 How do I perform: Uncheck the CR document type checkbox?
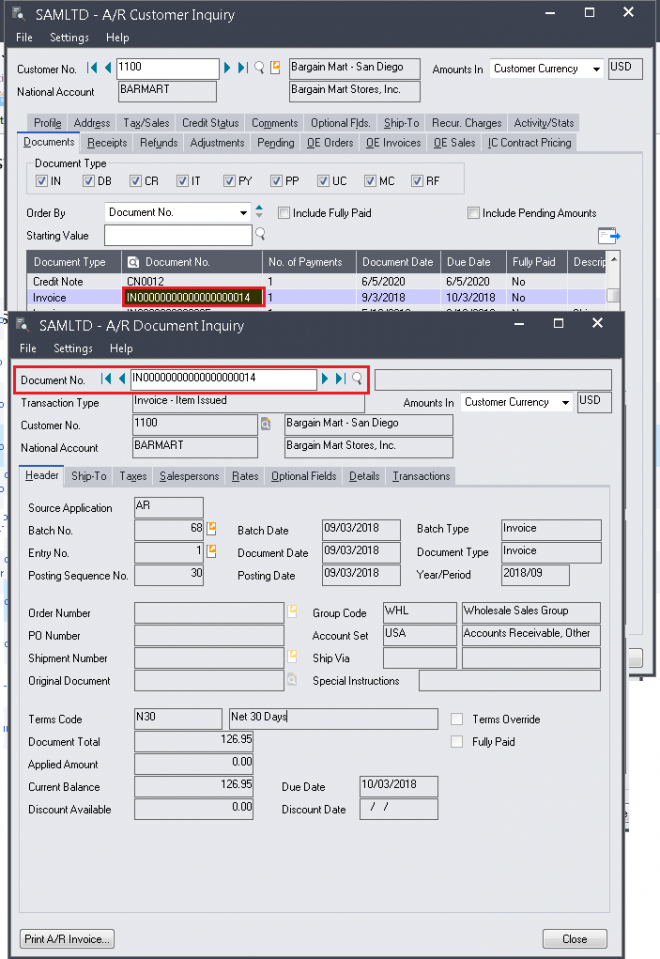[x=136, y=181]
